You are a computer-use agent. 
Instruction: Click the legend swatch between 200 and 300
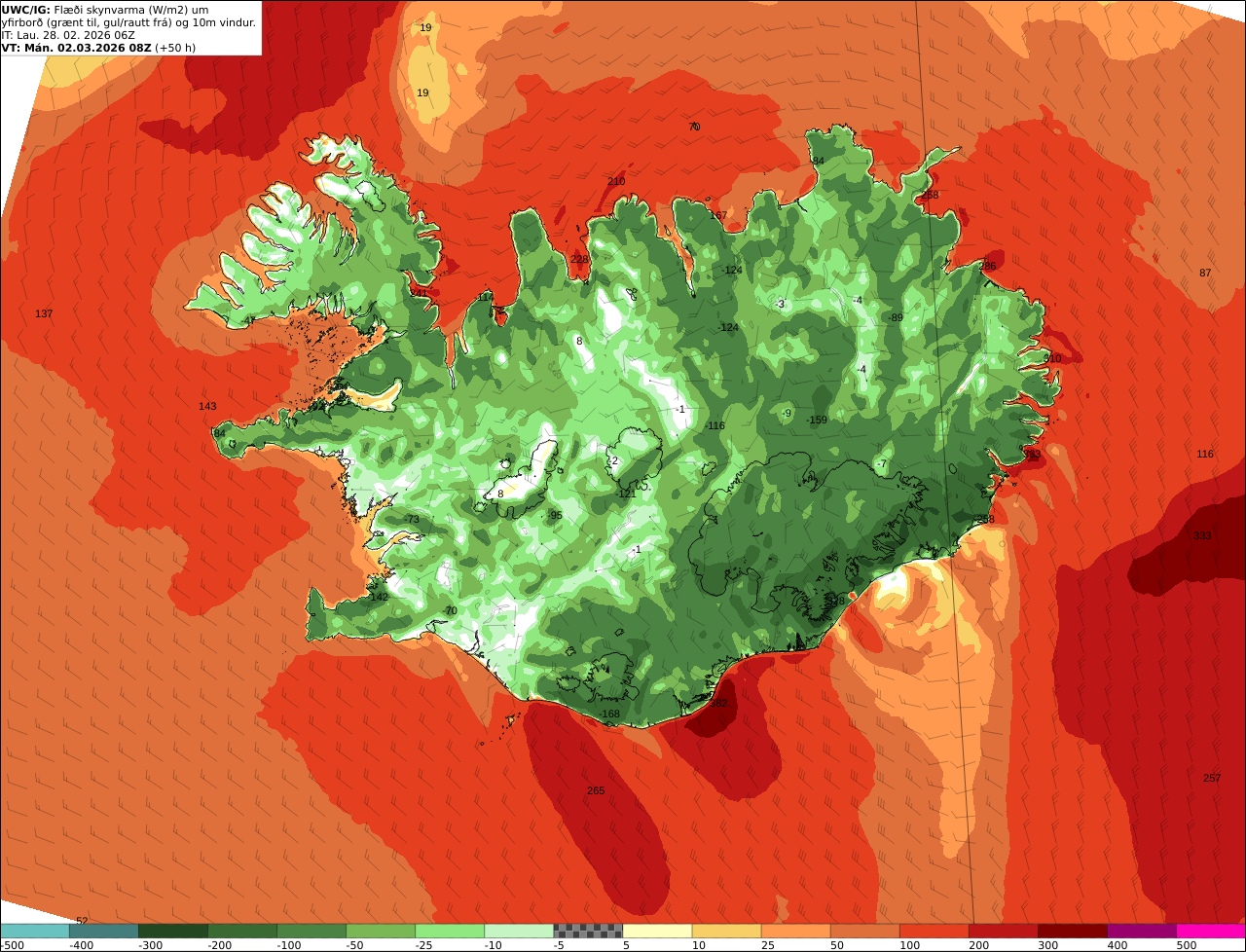click(1003, 931)
